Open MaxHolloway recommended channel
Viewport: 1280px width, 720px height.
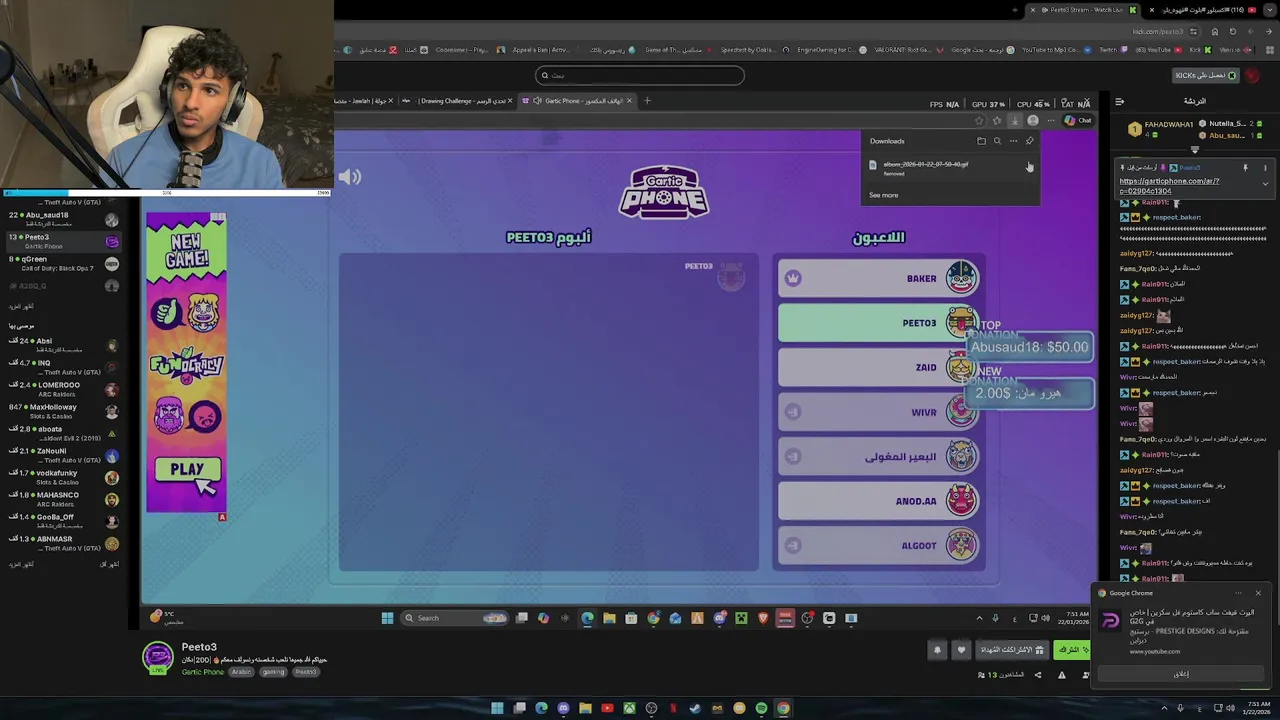tap(62, 411)
